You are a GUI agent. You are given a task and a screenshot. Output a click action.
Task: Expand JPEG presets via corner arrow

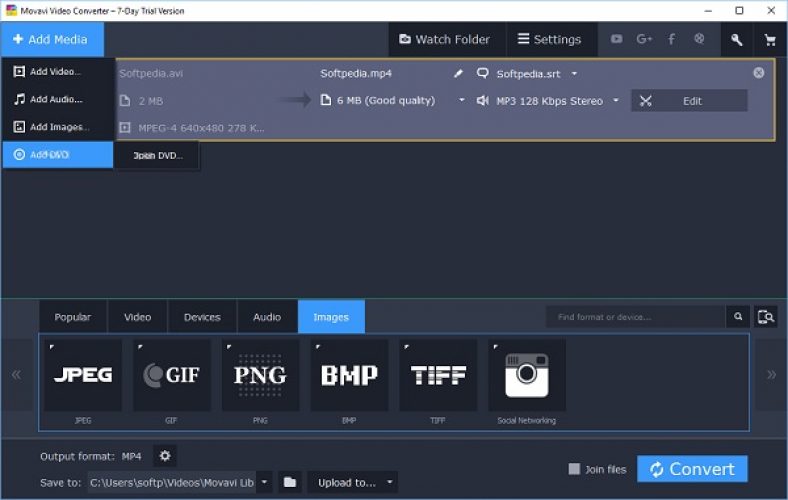pos(52,347)
